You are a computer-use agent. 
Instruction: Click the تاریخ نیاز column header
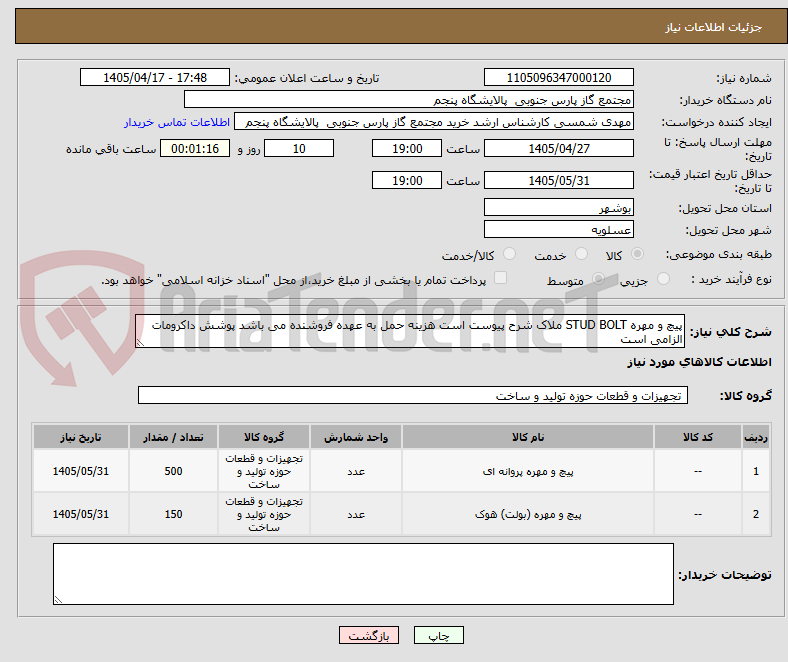pyautogui.click(x=81, y=437)
